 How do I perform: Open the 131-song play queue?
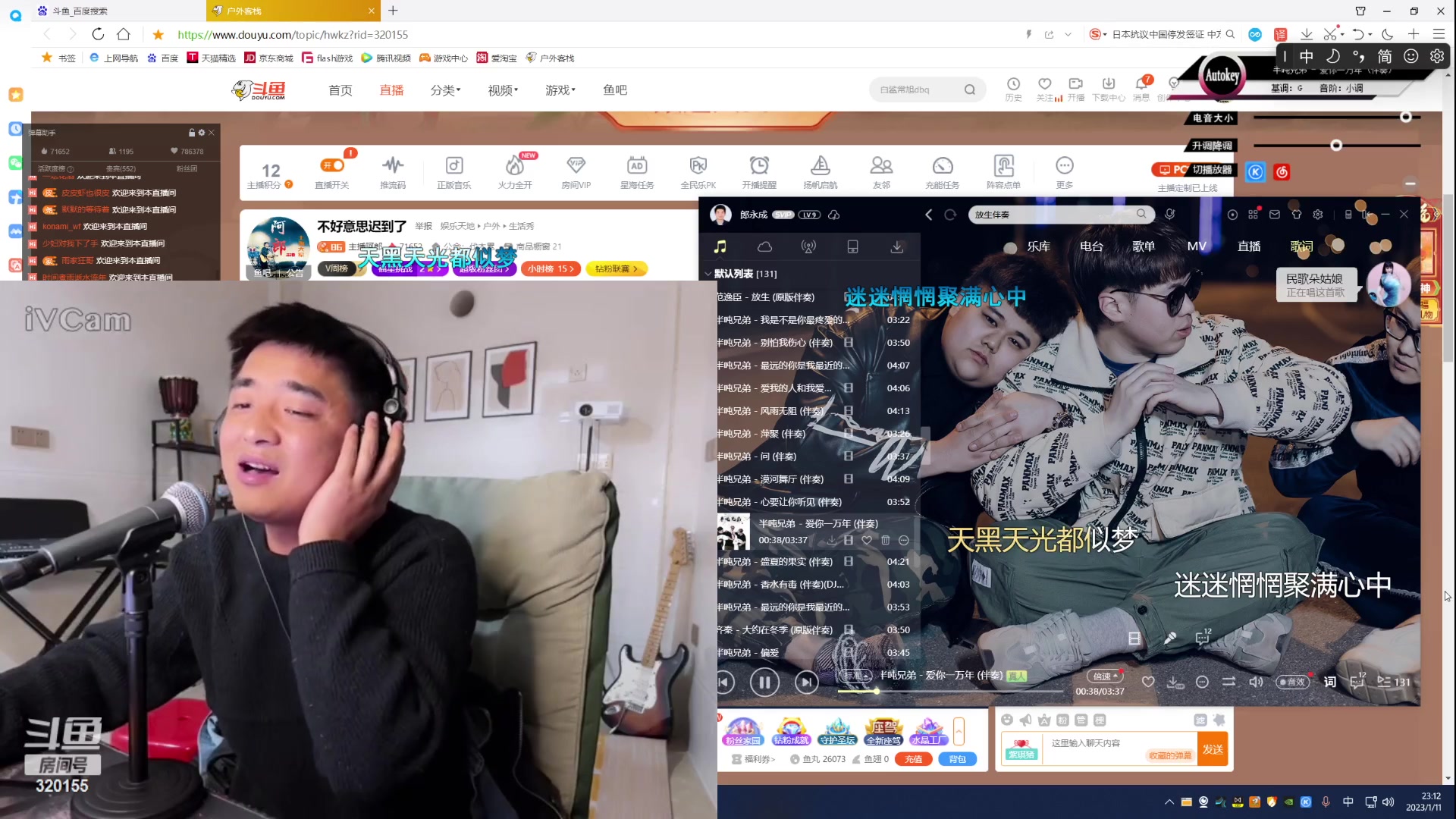1394,682
